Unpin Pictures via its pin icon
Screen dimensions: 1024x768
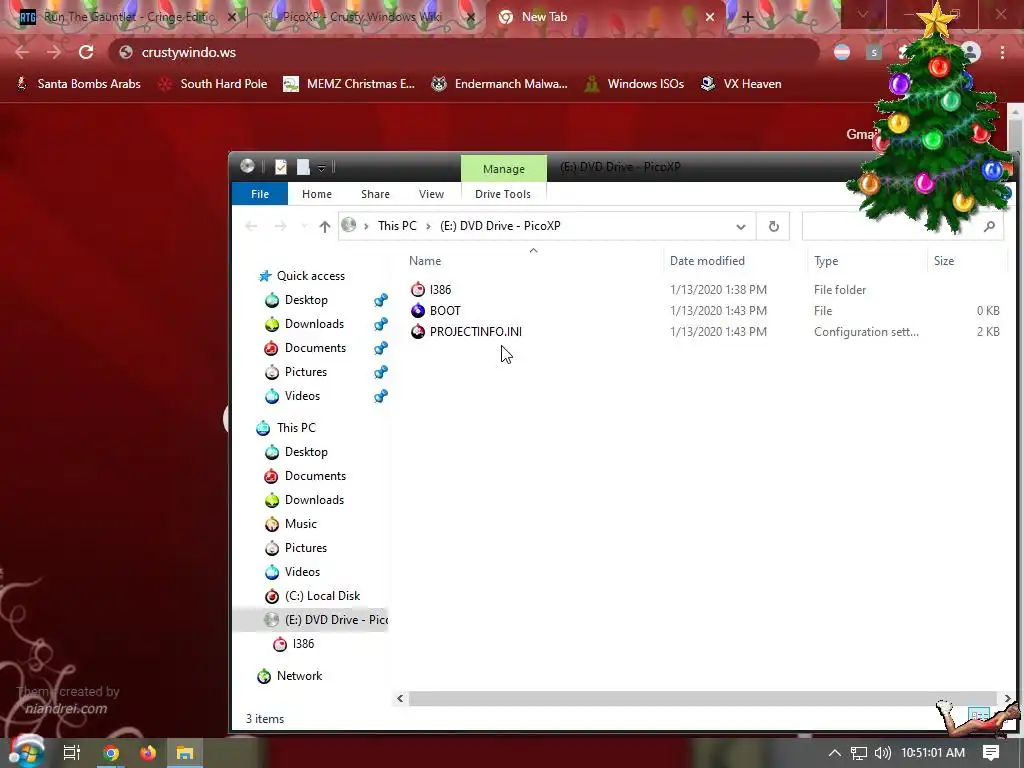pos(381,372)
